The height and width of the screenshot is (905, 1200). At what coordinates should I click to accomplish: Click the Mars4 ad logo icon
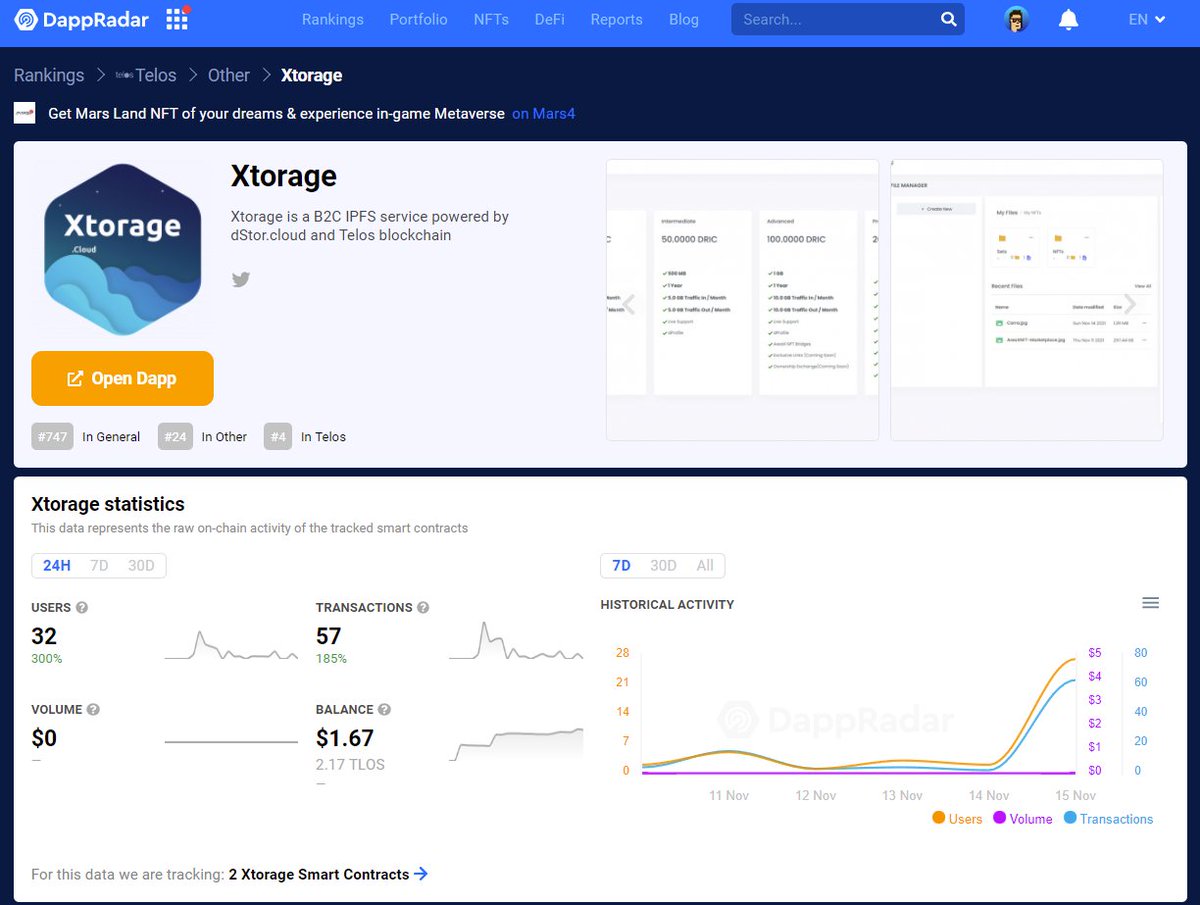[25, 113]
